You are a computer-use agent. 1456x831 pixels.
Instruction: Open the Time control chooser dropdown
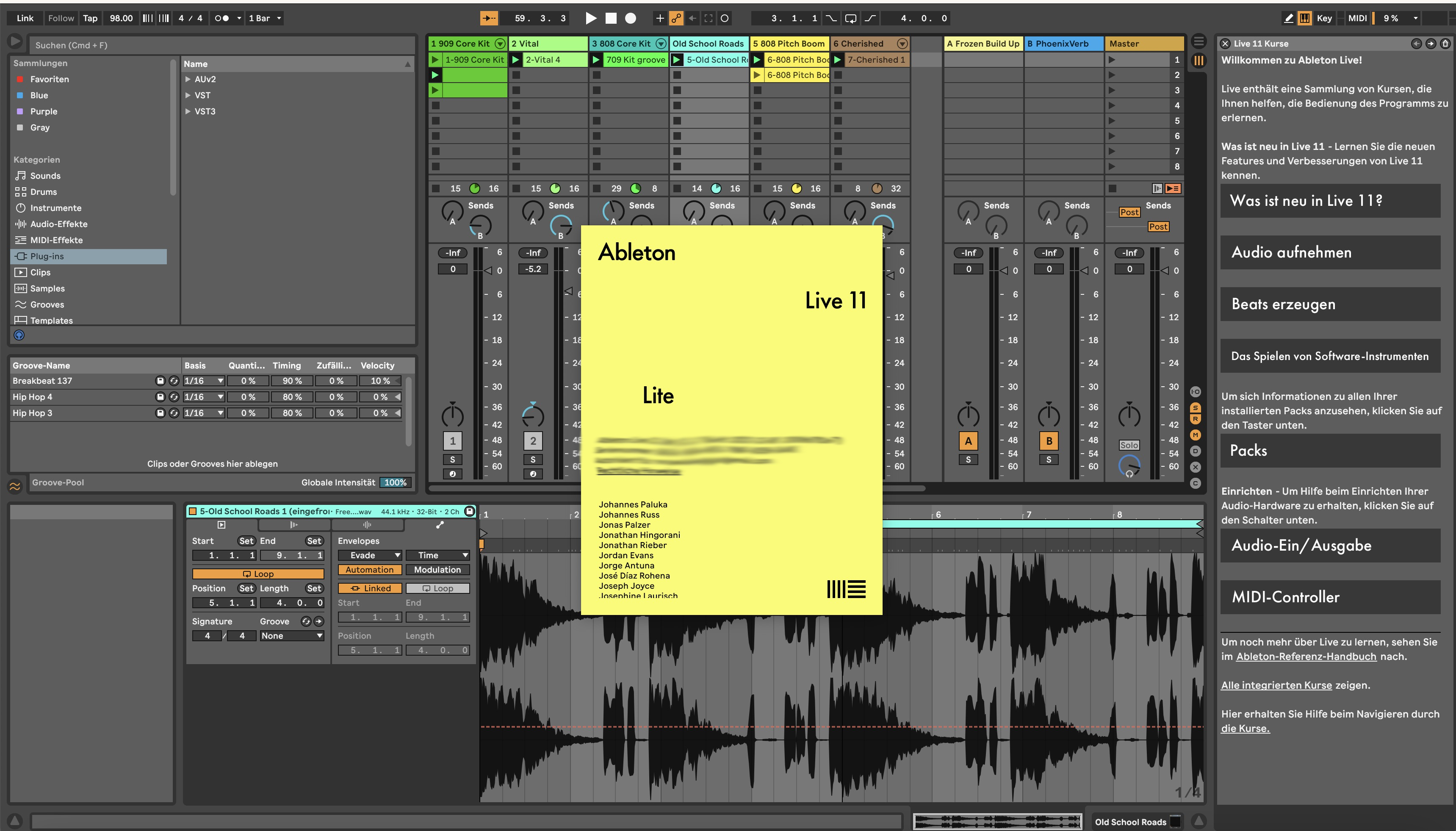(437, 555)
